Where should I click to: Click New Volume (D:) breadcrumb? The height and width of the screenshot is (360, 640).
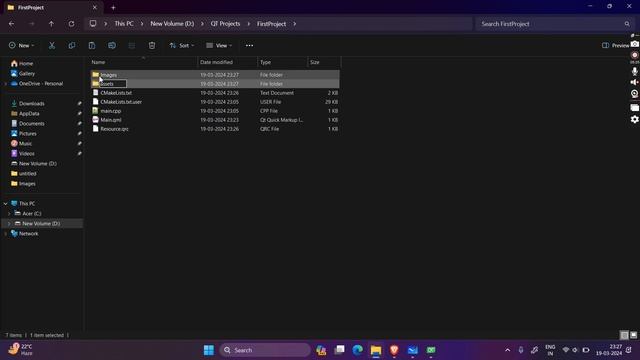click(x=172, y=24)
